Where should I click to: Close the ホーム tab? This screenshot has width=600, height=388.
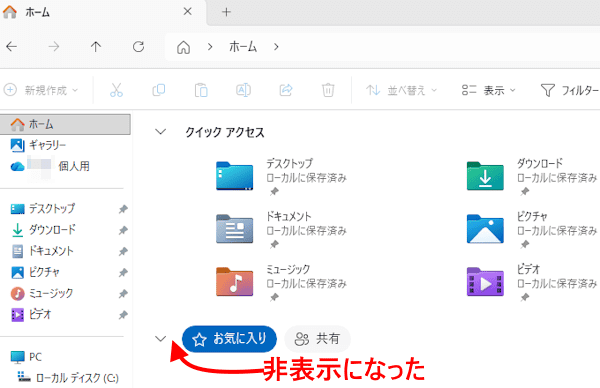click(x=188, y=12)
